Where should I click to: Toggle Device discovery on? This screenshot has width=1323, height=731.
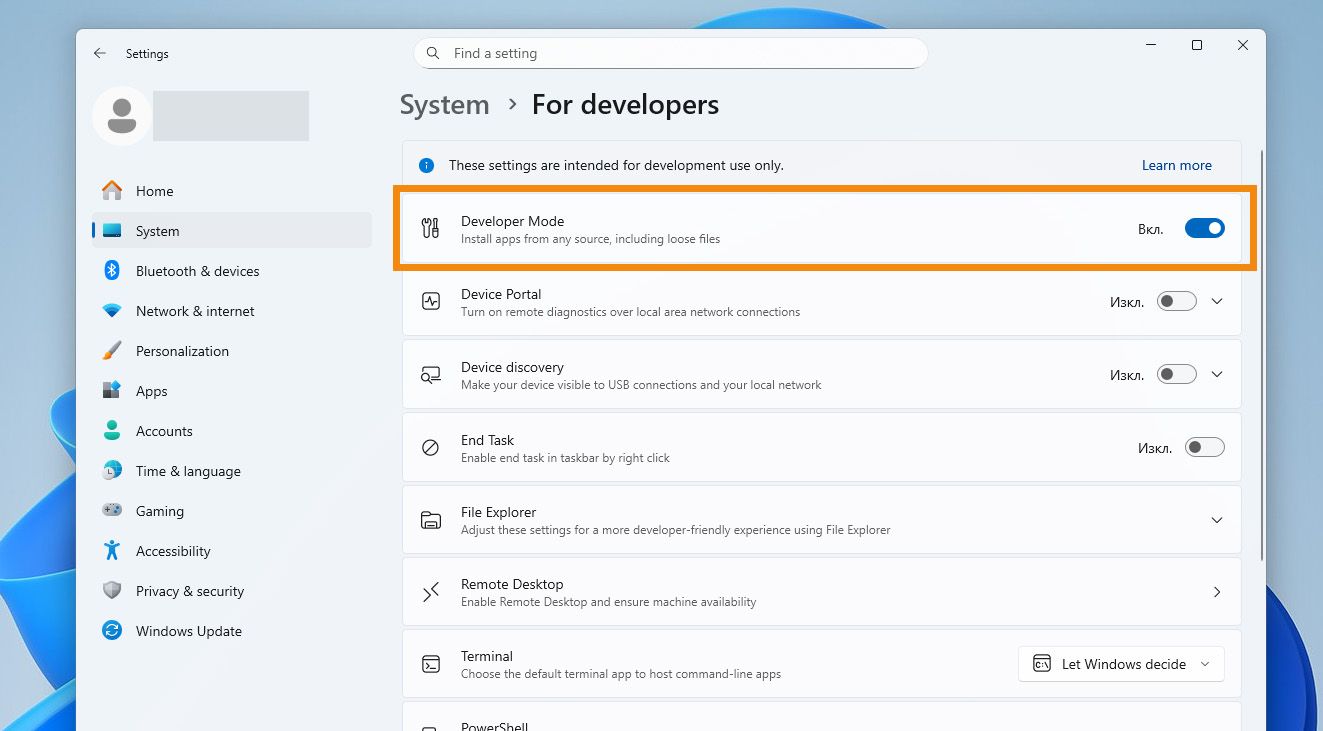pyautogui.click(x=1176, y=374)
